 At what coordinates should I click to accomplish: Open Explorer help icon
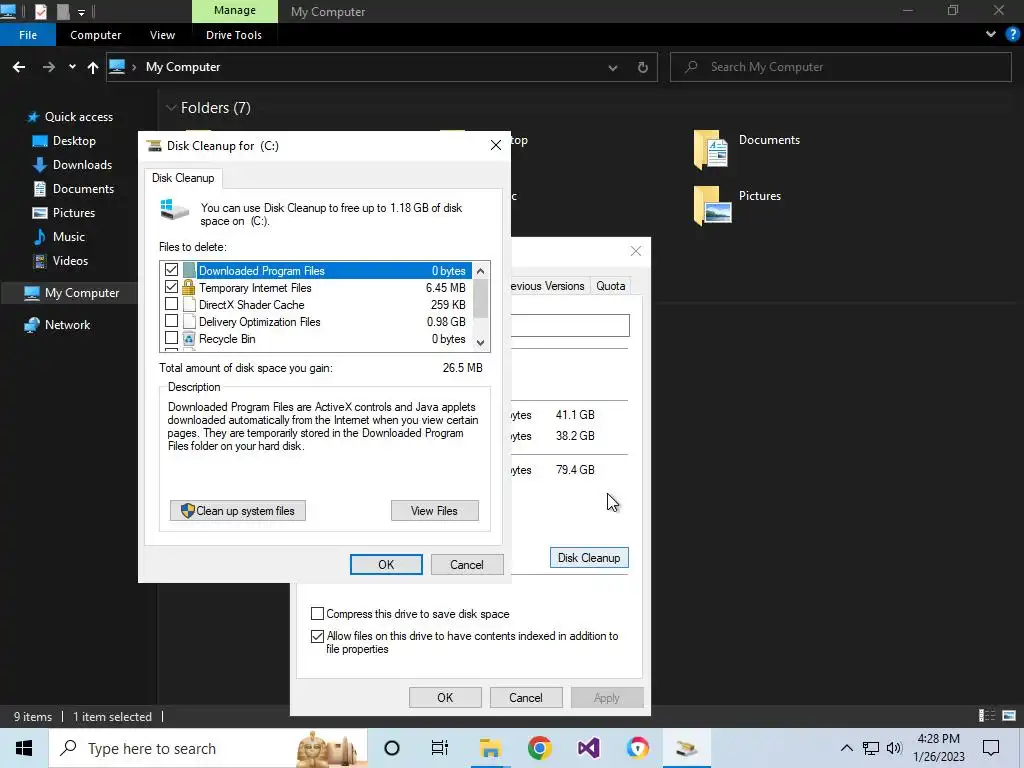[x=1012, y=35]
